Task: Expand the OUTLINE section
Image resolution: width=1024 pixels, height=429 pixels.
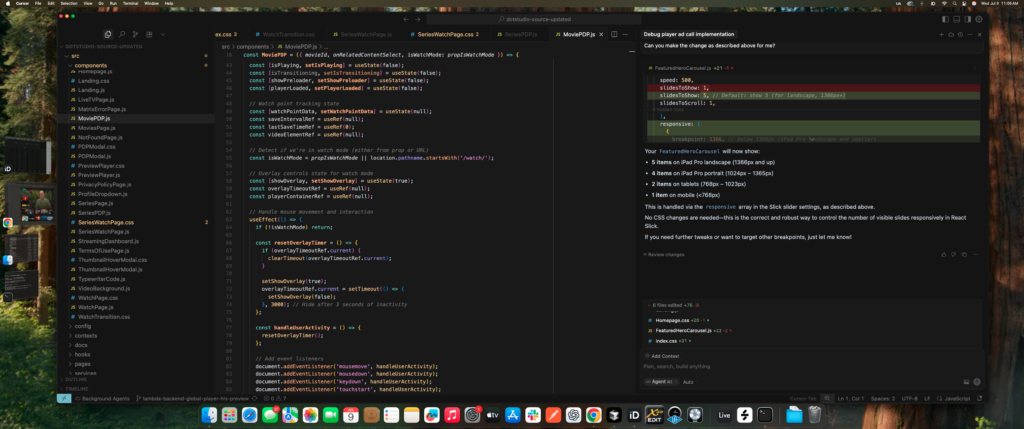Action: pyautogui.click(x=76, y=379)
